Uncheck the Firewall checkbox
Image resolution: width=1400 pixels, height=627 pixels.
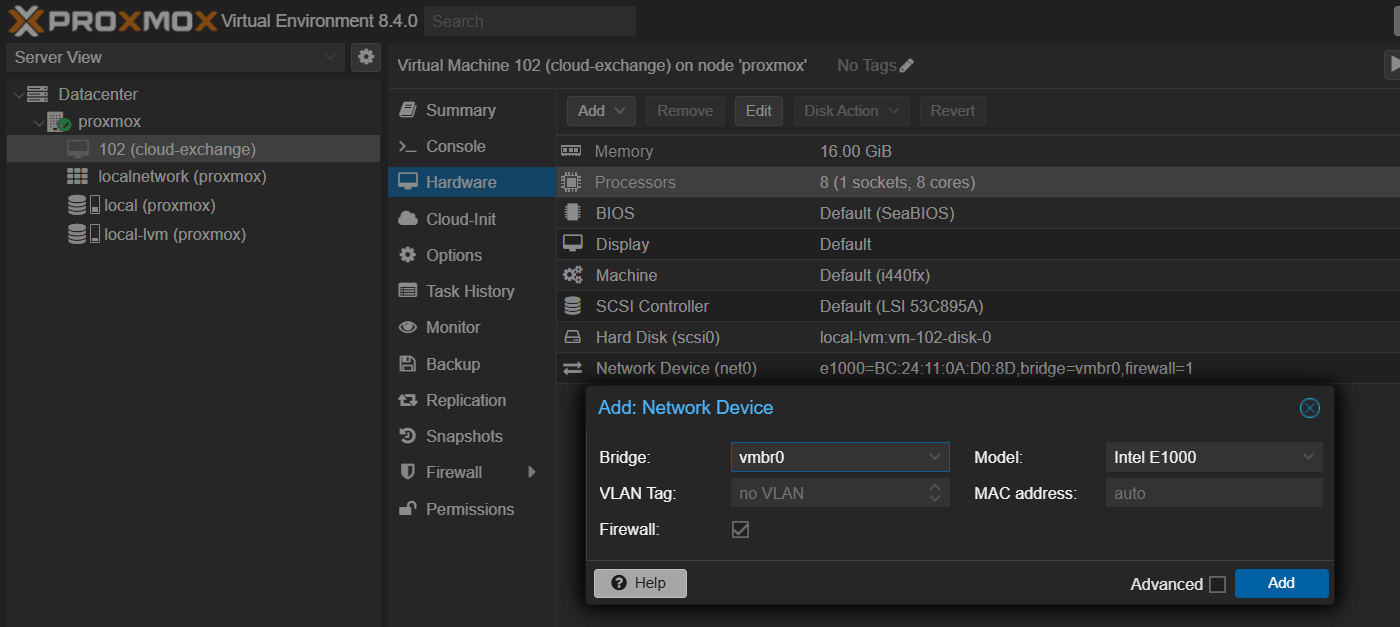pos(740,529)
